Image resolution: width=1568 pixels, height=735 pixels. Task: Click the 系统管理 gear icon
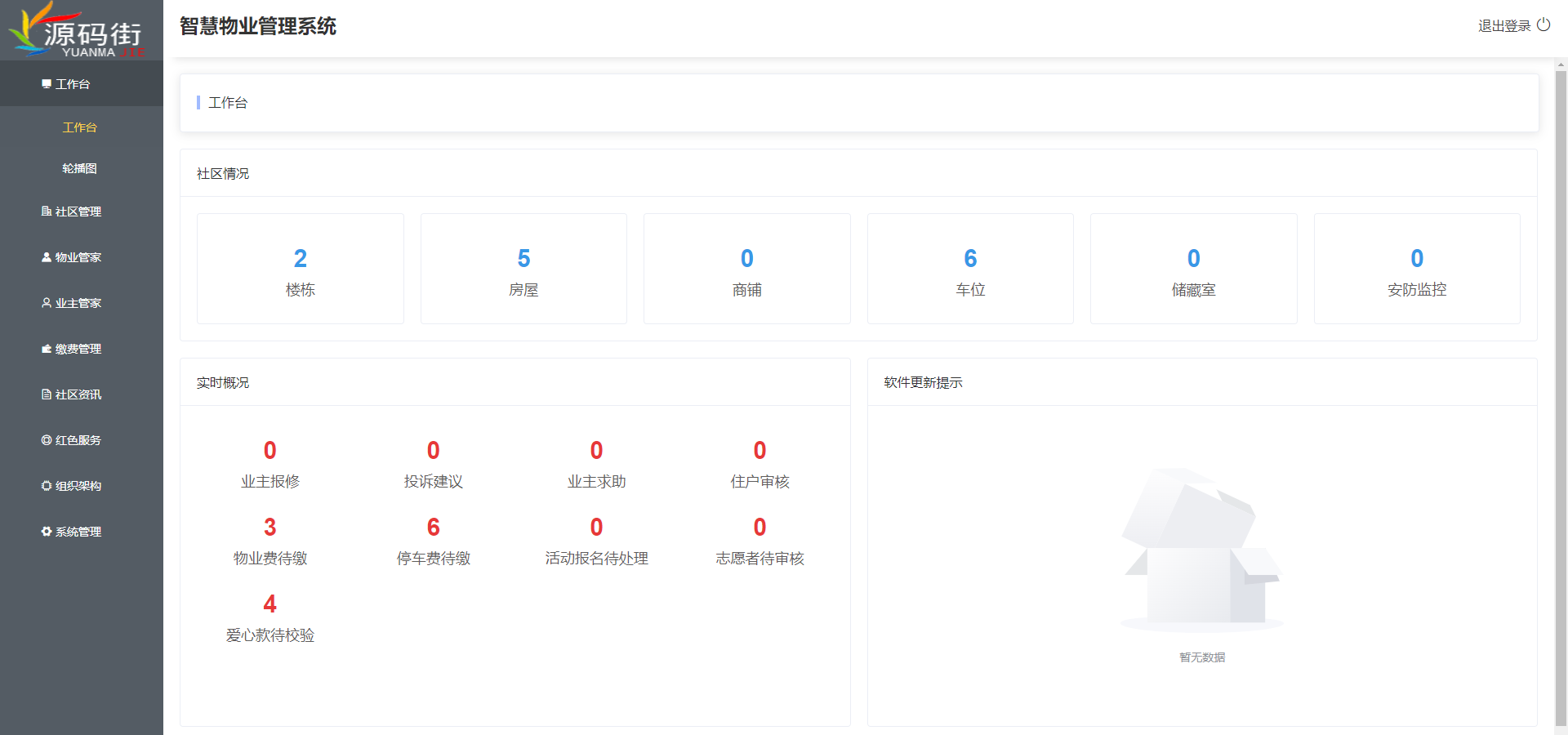[x=47, y=532]
